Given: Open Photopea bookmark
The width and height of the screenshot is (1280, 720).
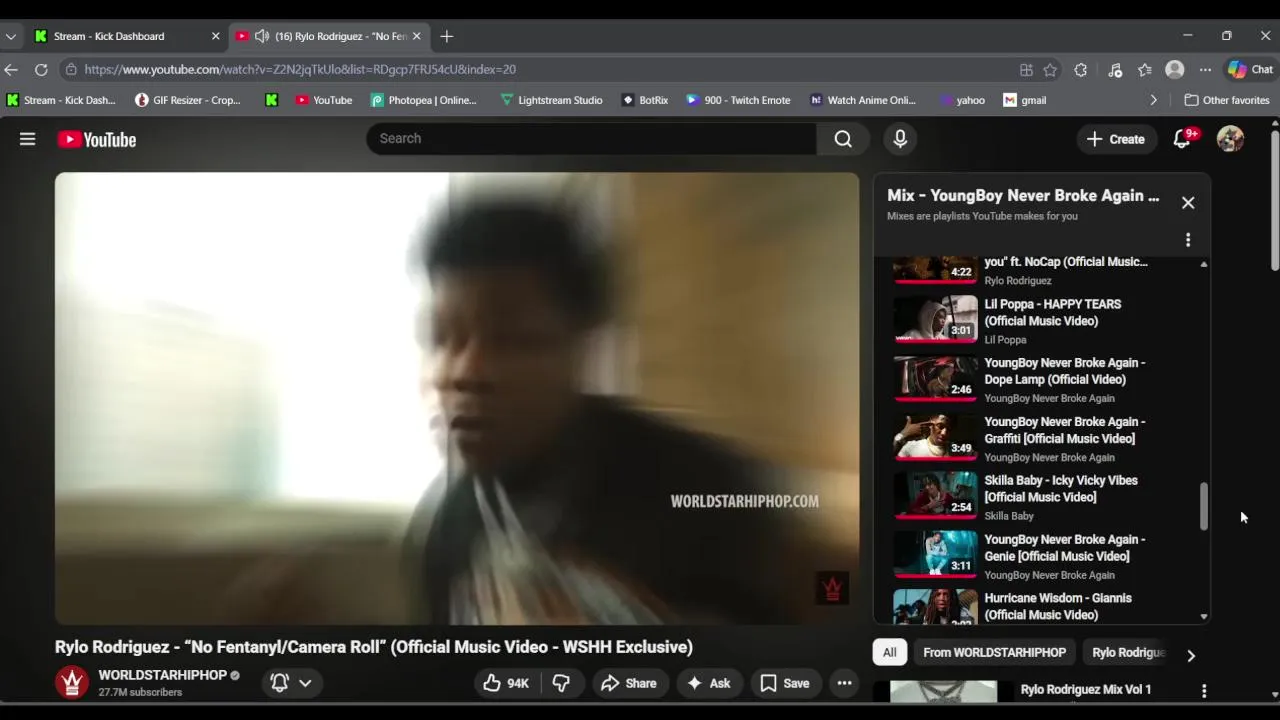Looking at the screenshot, I should (x=423, y=100).
